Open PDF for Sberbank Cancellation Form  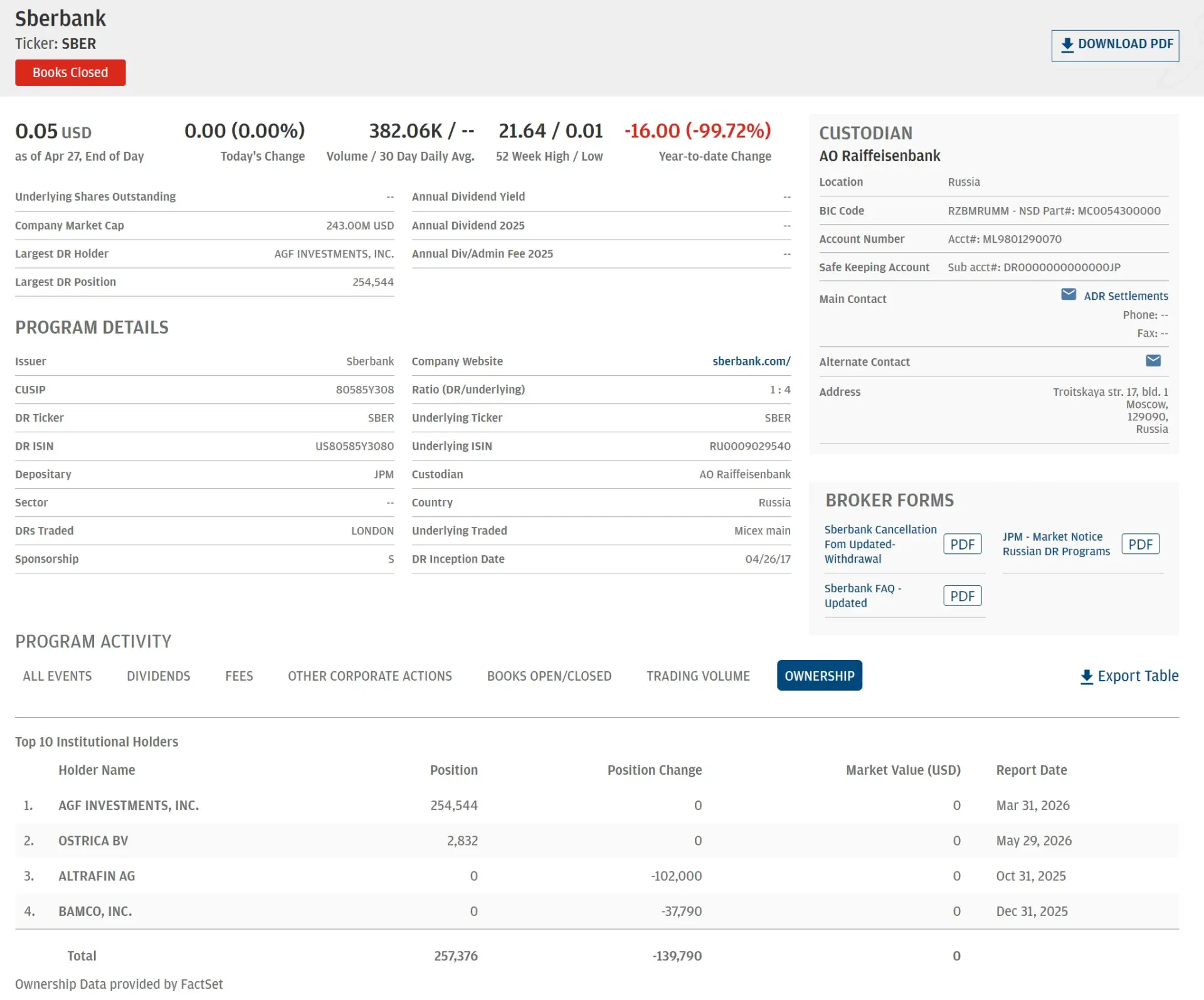tap(962, 544)
